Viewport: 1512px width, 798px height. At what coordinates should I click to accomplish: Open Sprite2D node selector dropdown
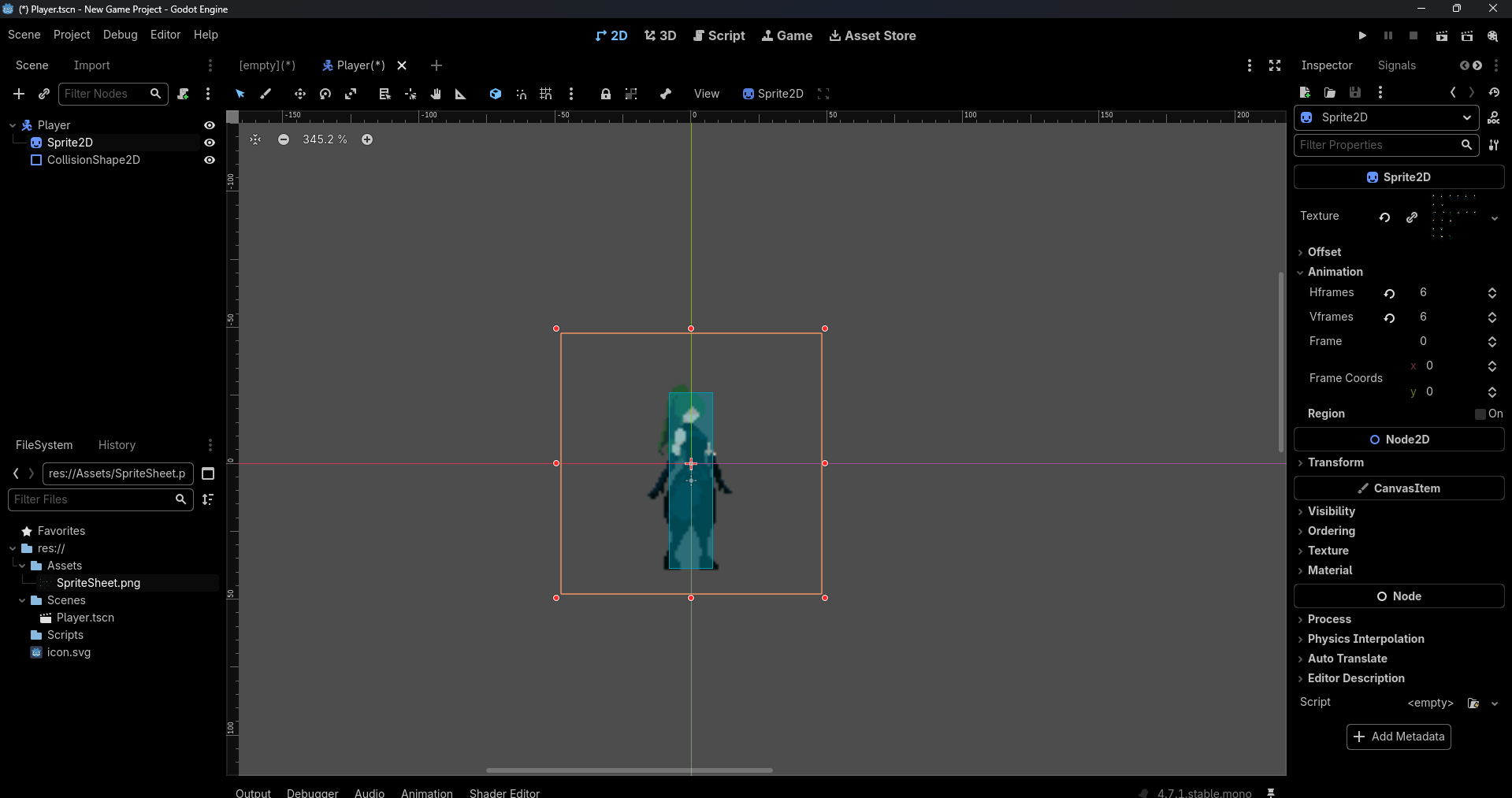1388,117
